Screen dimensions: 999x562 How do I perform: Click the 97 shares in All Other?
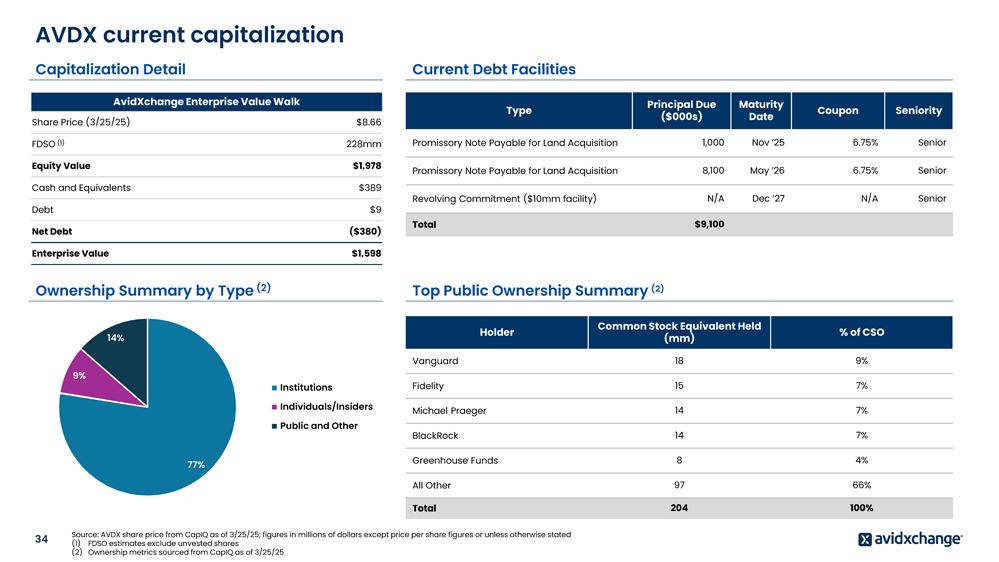click(x=679, y=486)
